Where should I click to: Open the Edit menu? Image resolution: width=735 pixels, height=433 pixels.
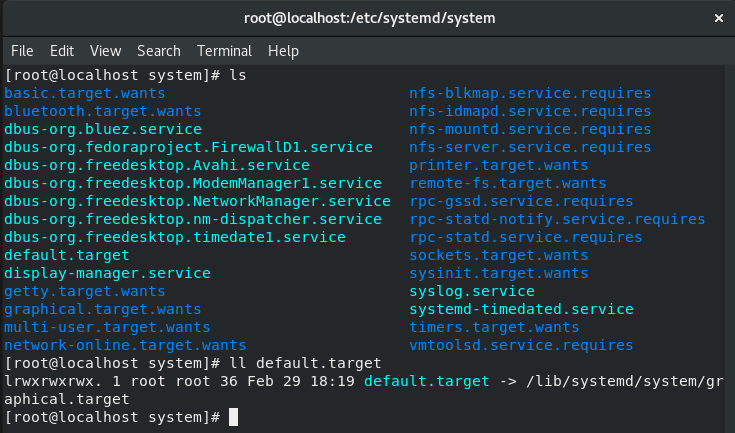tap(62, 51)
